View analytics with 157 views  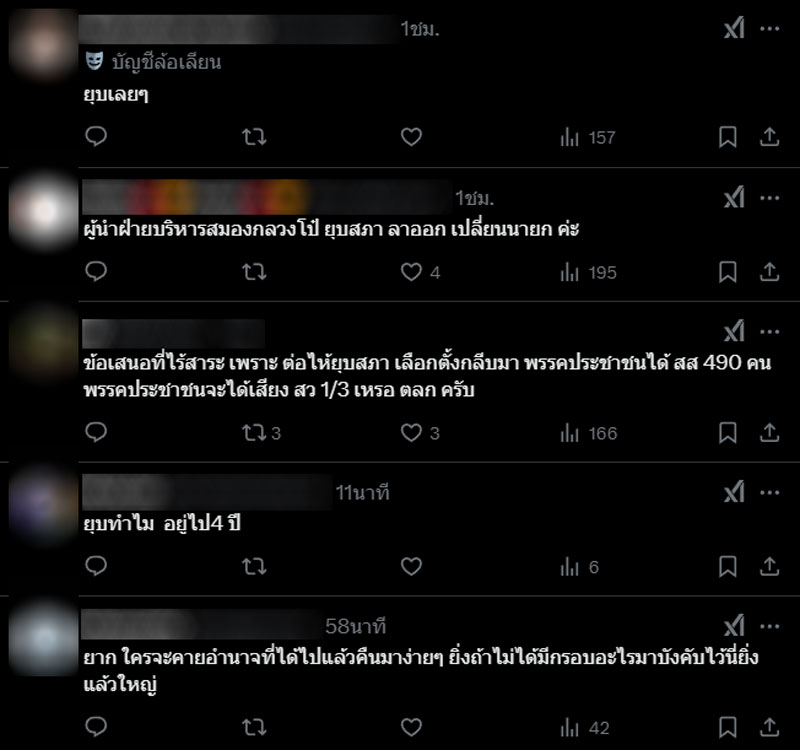tap(587, 137)
